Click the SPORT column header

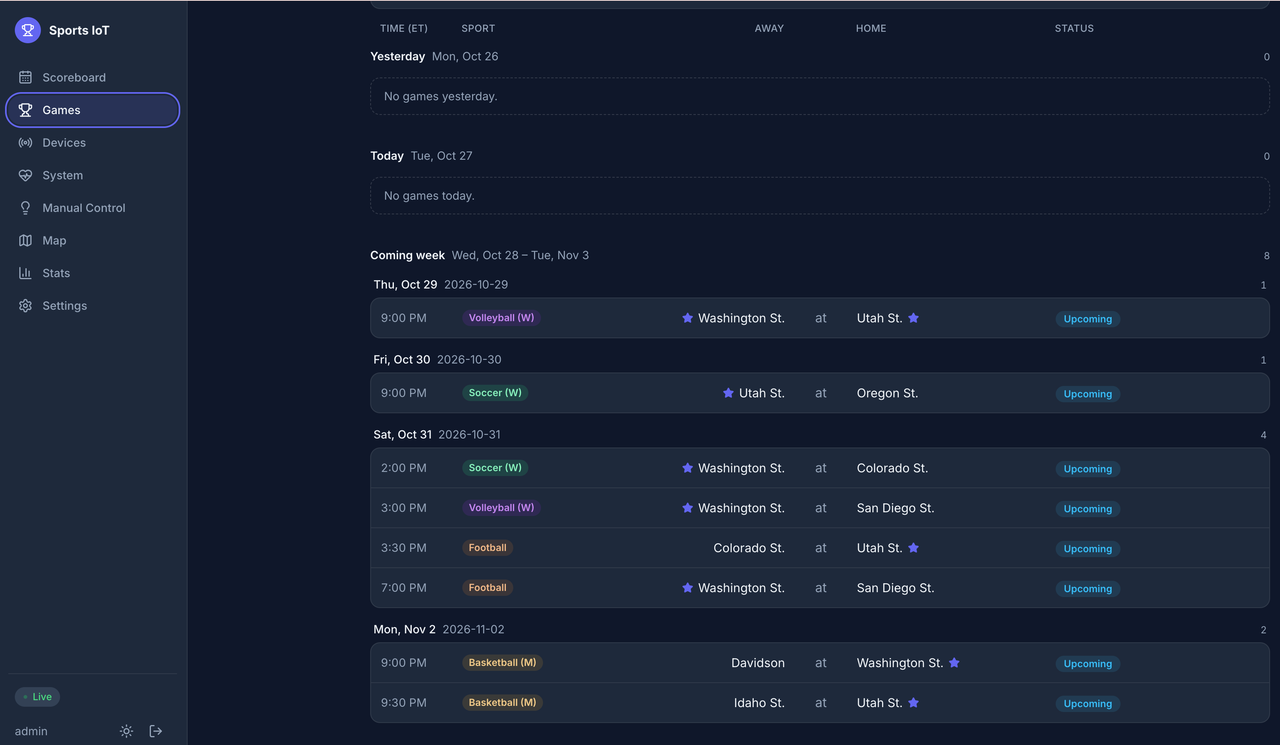click(x=478, y=28)
